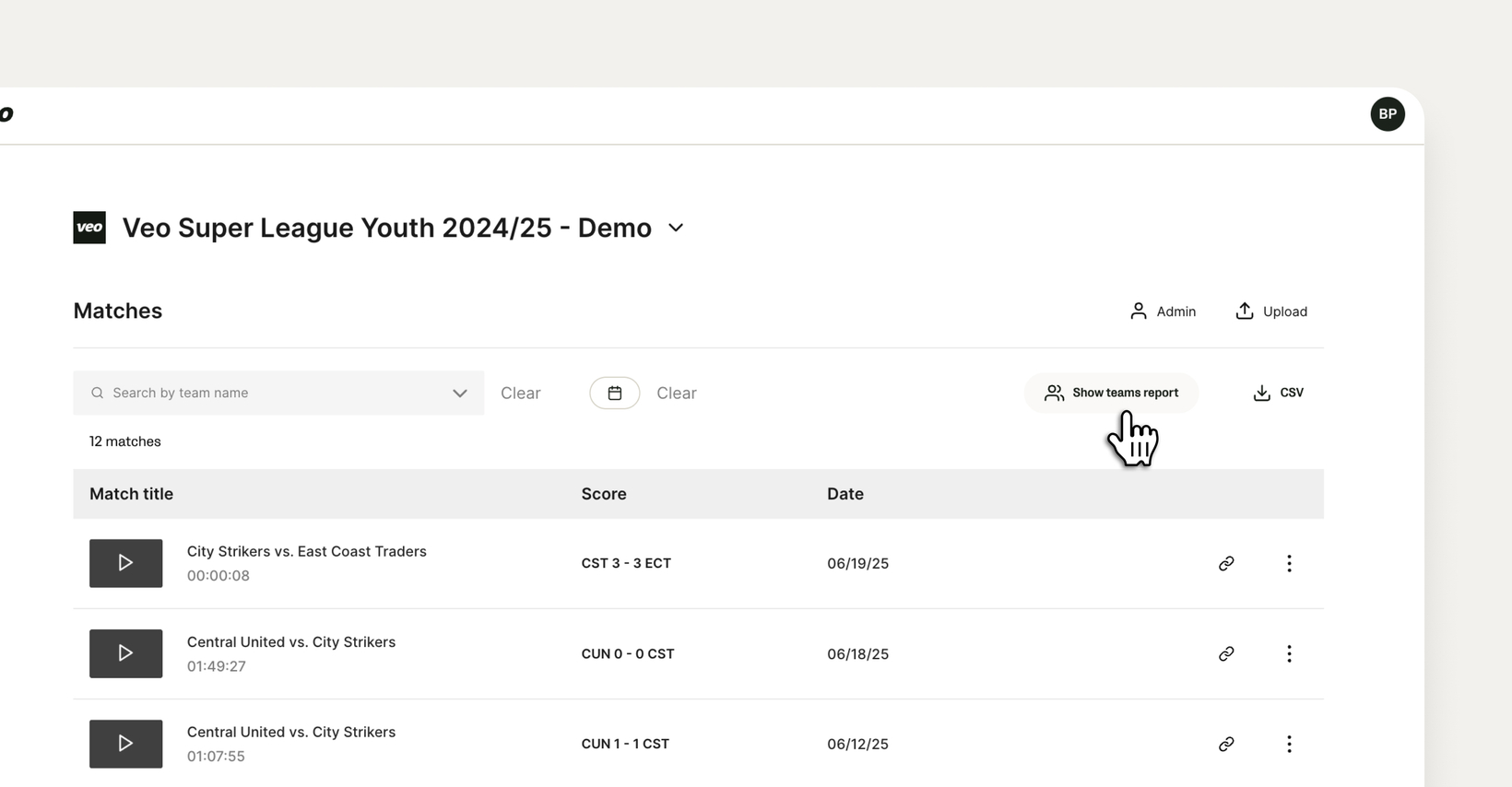This screenshot has width=1512, height=787.
Task: Open the BP user avatar menu
Action: pos(1387,114)
